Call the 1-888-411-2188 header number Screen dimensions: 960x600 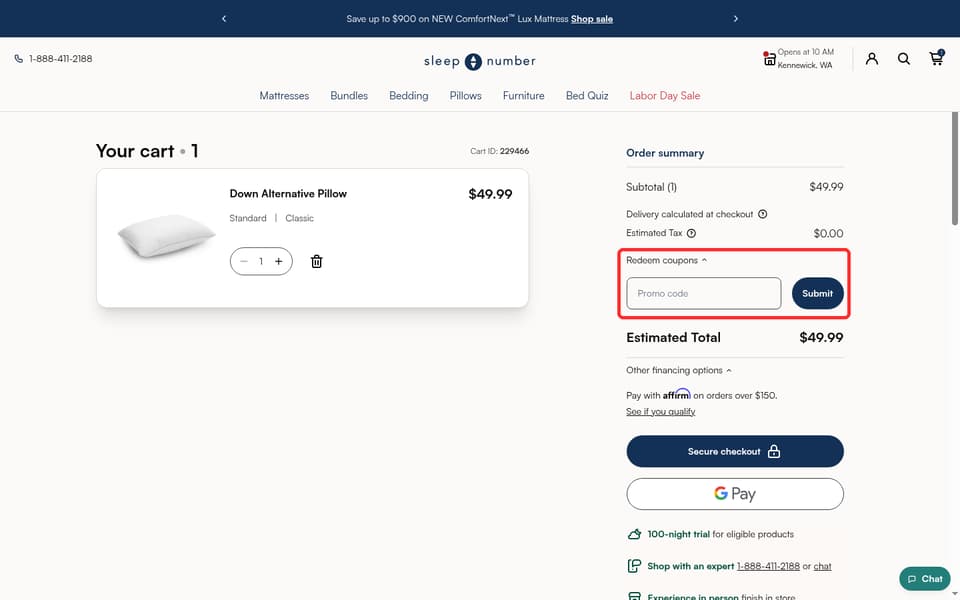pyautogui.click(x=61, y=59)
